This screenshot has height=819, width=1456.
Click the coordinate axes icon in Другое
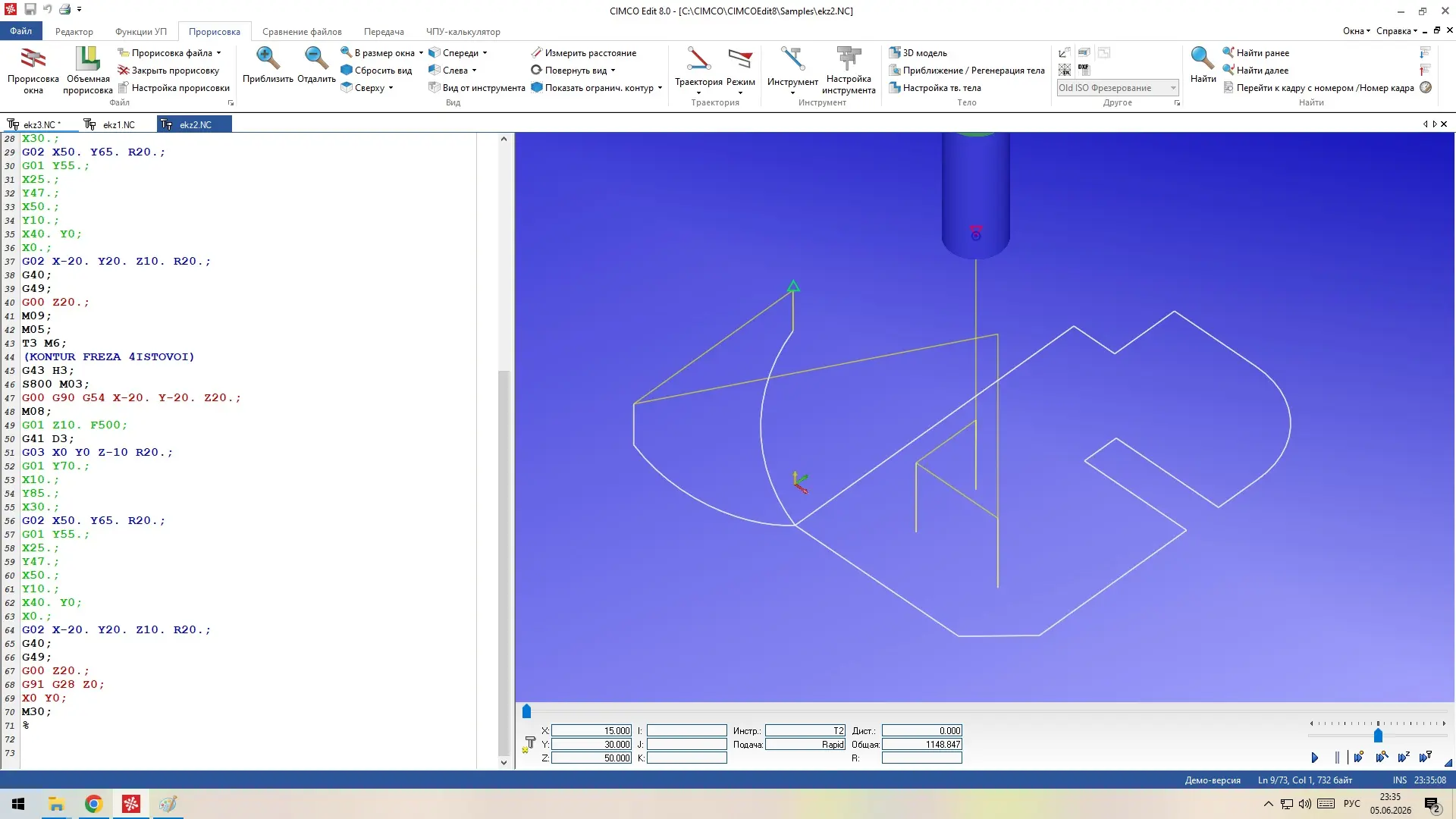(x=1065, y=52)
